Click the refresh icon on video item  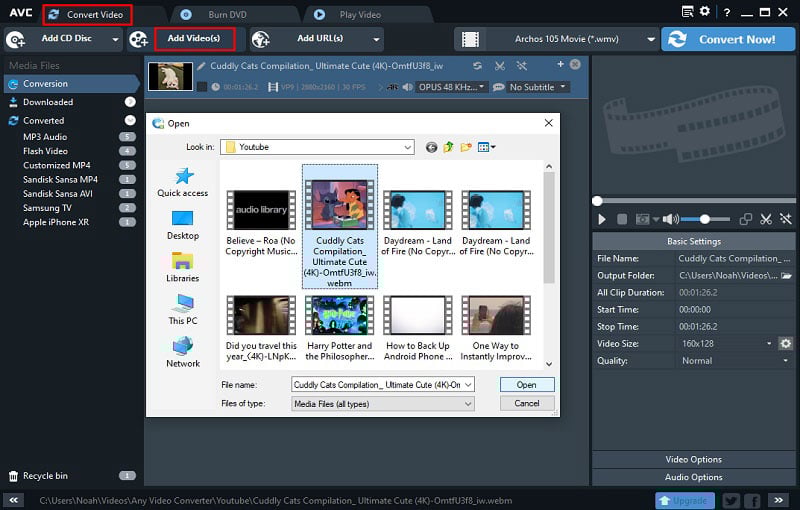tap(477, 66)
